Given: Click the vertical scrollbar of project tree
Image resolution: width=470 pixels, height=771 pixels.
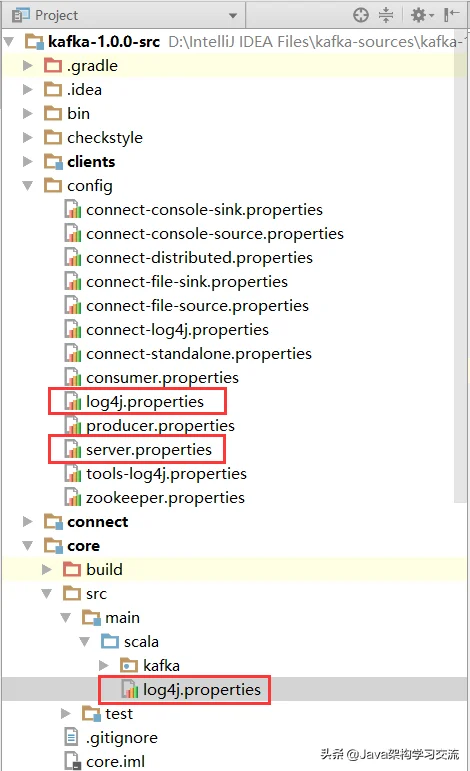Looking at the screenshot, I should tap(460, 275).
